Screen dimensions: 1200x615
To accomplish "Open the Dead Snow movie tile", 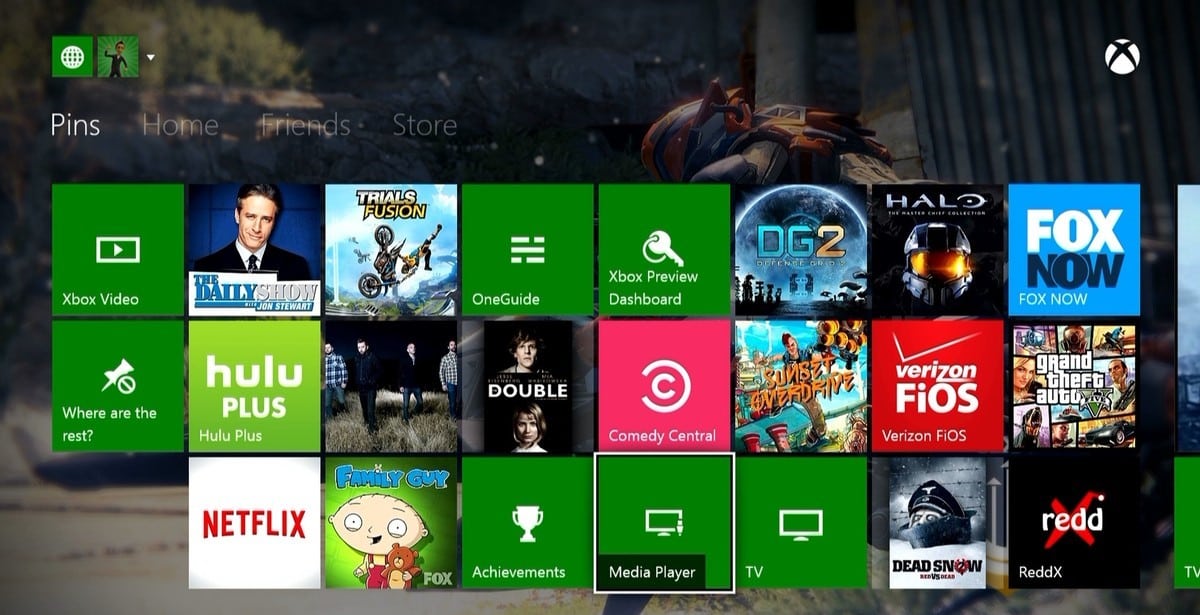I will [x=937, y=523].
